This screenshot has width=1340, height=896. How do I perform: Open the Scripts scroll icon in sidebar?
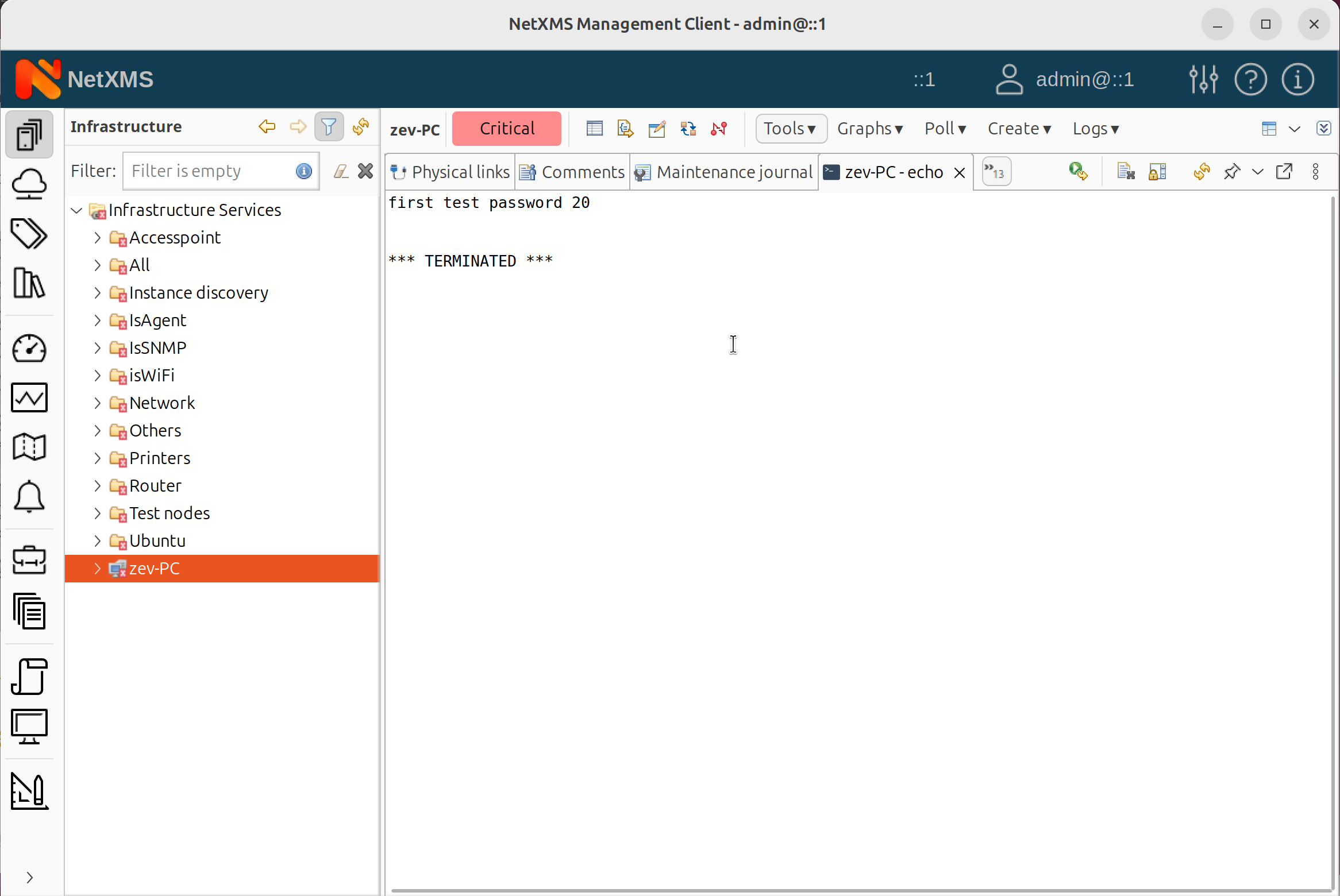pyautogui.click(x=29, y=677)
